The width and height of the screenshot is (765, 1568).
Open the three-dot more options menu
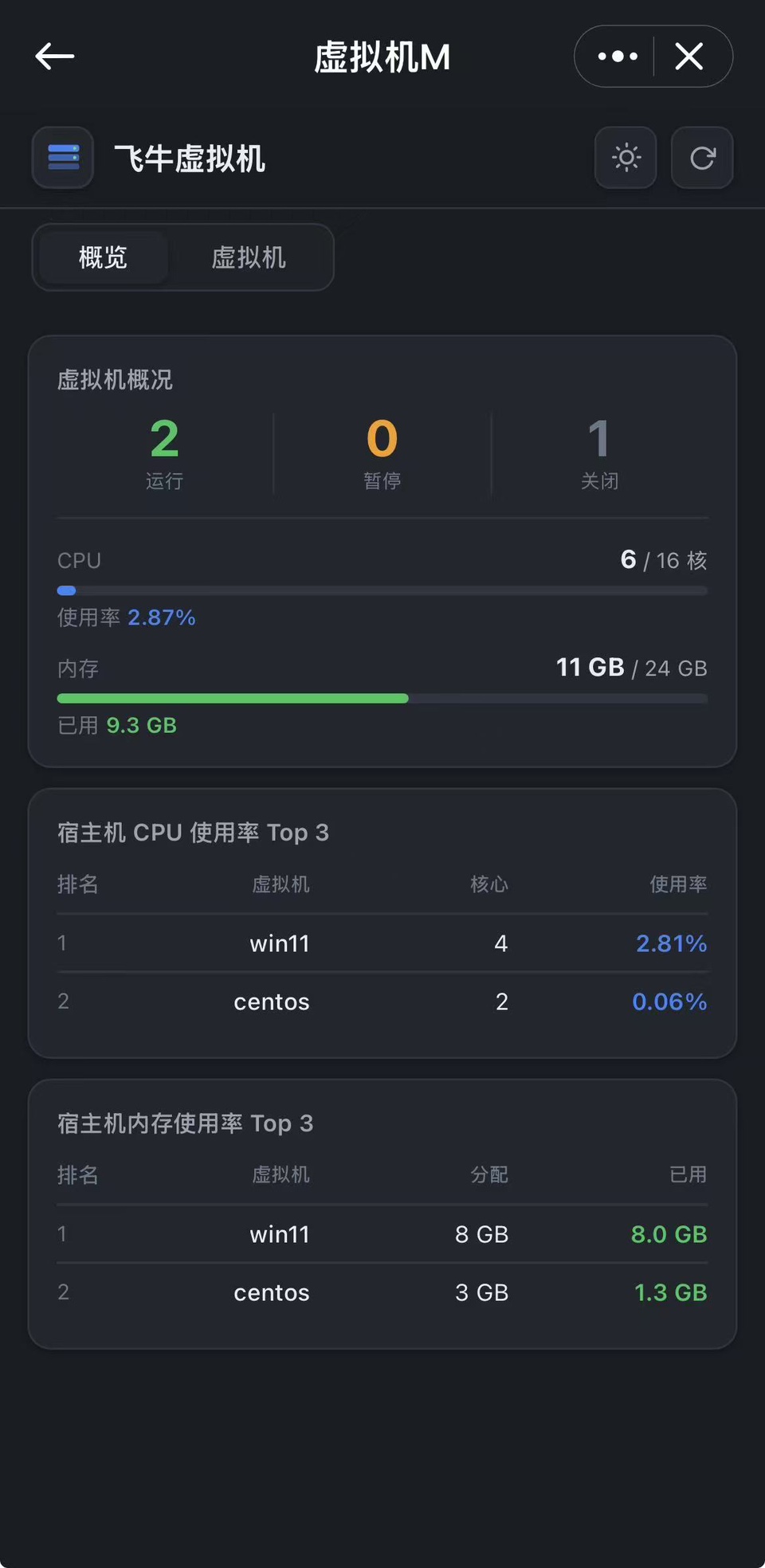pos(618,57)
